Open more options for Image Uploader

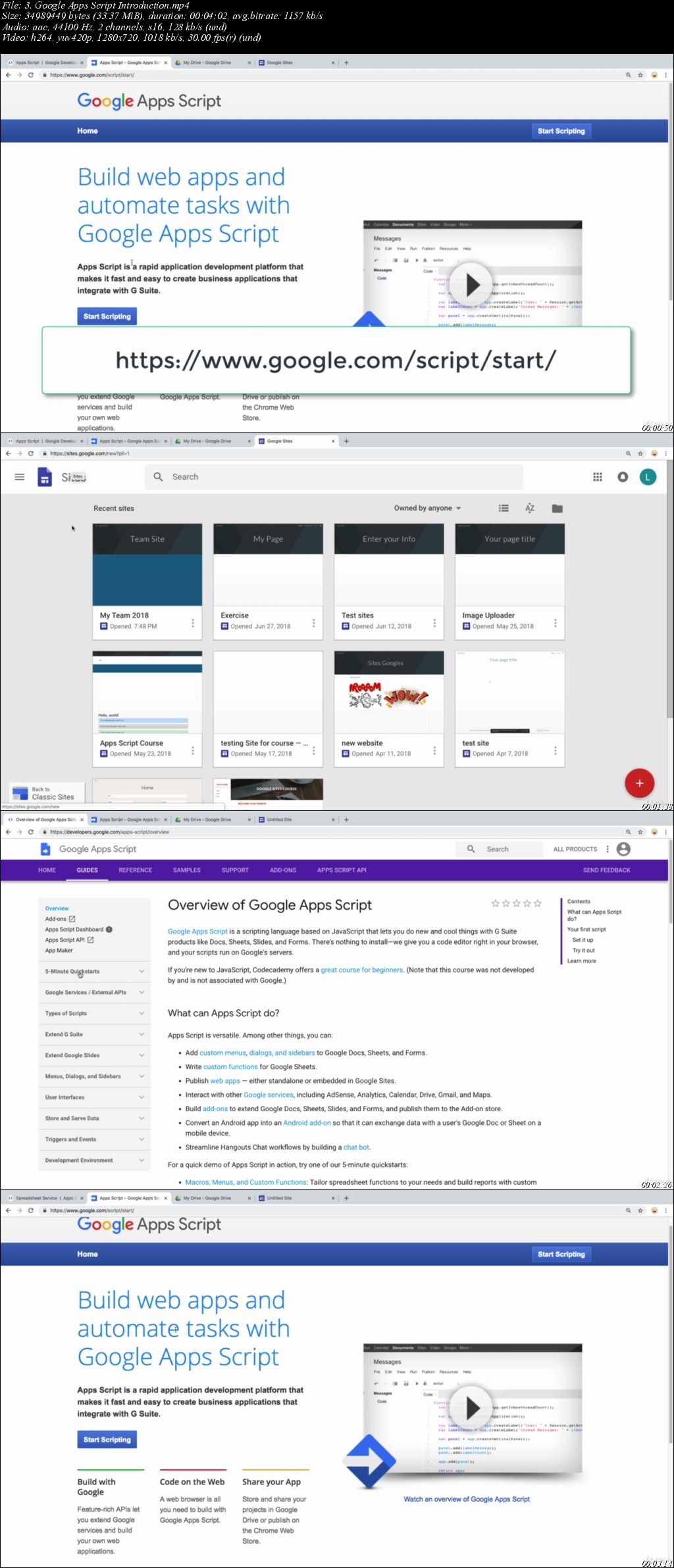coord(556,623)
